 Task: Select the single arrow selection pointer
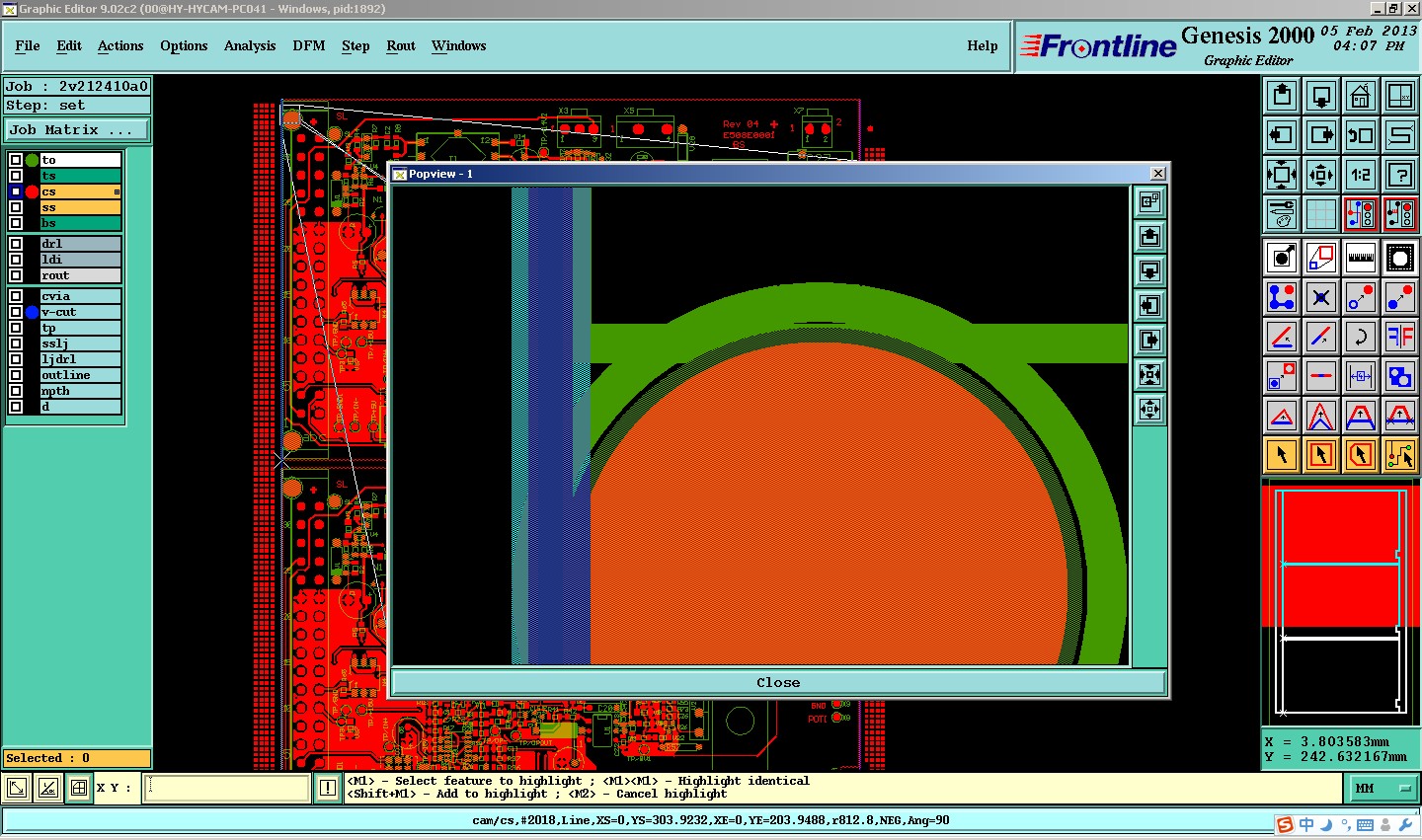1282,455
